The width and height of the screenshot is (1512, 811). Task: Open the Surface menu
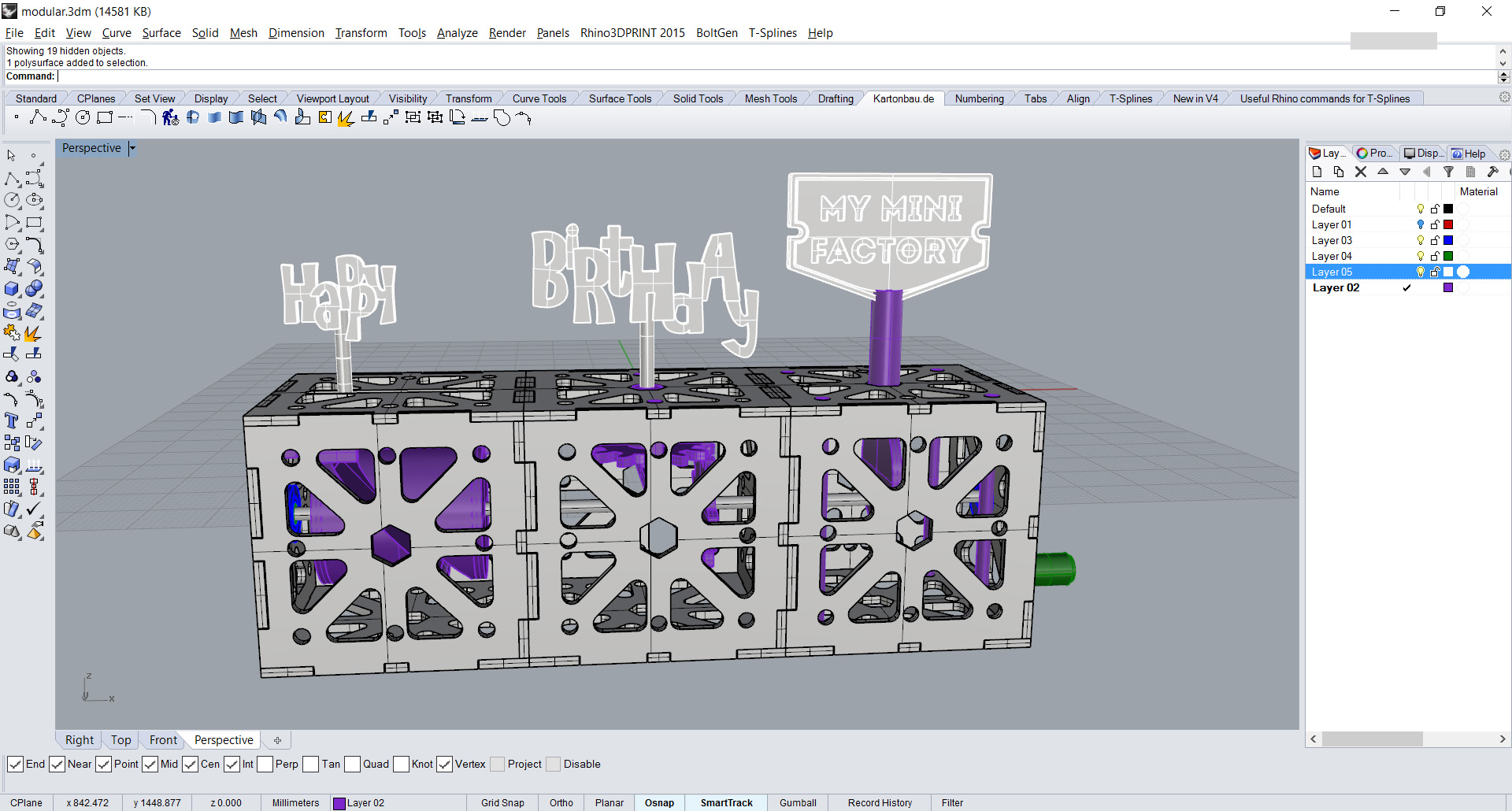click(161, 33)
